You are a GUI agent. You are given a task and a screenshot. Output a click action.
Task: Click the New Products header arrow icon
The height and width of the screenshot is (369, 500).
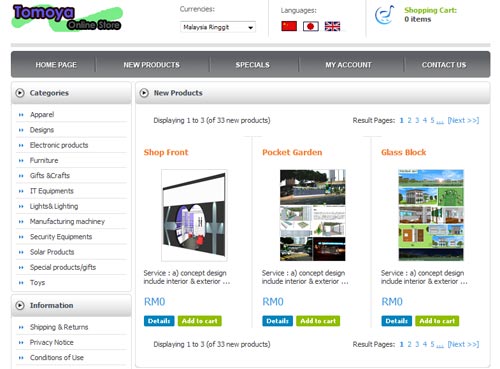click(x=144, y=93)
